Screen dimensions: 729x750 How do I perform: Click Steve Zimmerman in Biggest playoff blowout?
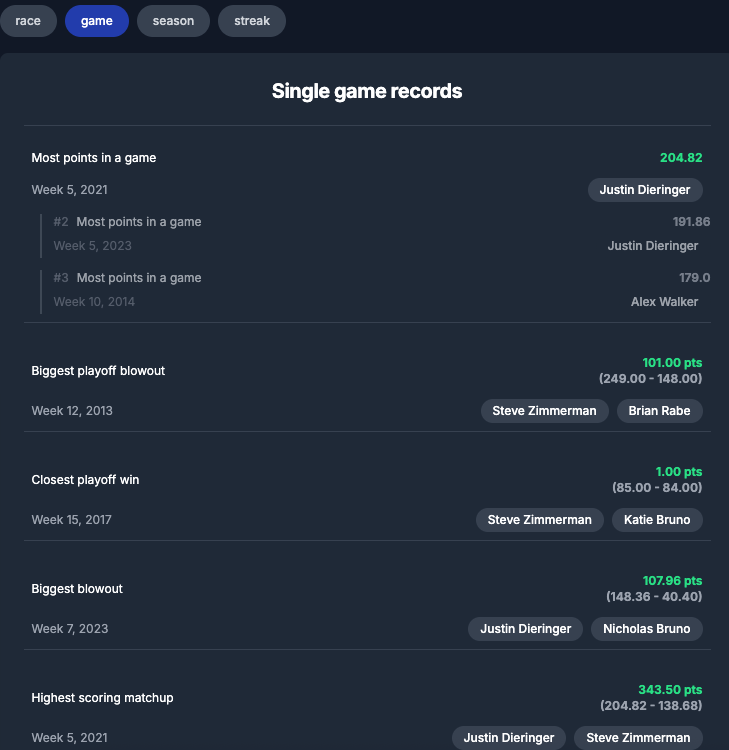click(544, 411)
